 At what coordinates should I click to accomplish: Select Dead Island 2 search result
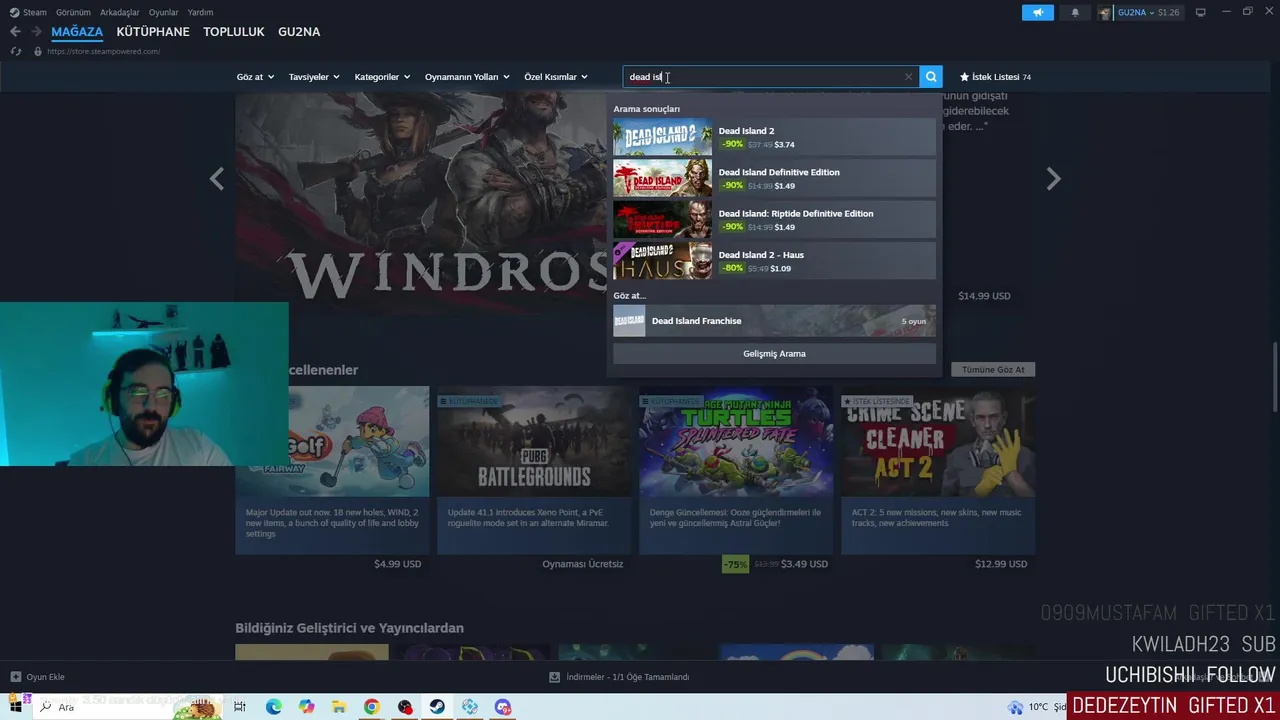click(x=774, y=137)
